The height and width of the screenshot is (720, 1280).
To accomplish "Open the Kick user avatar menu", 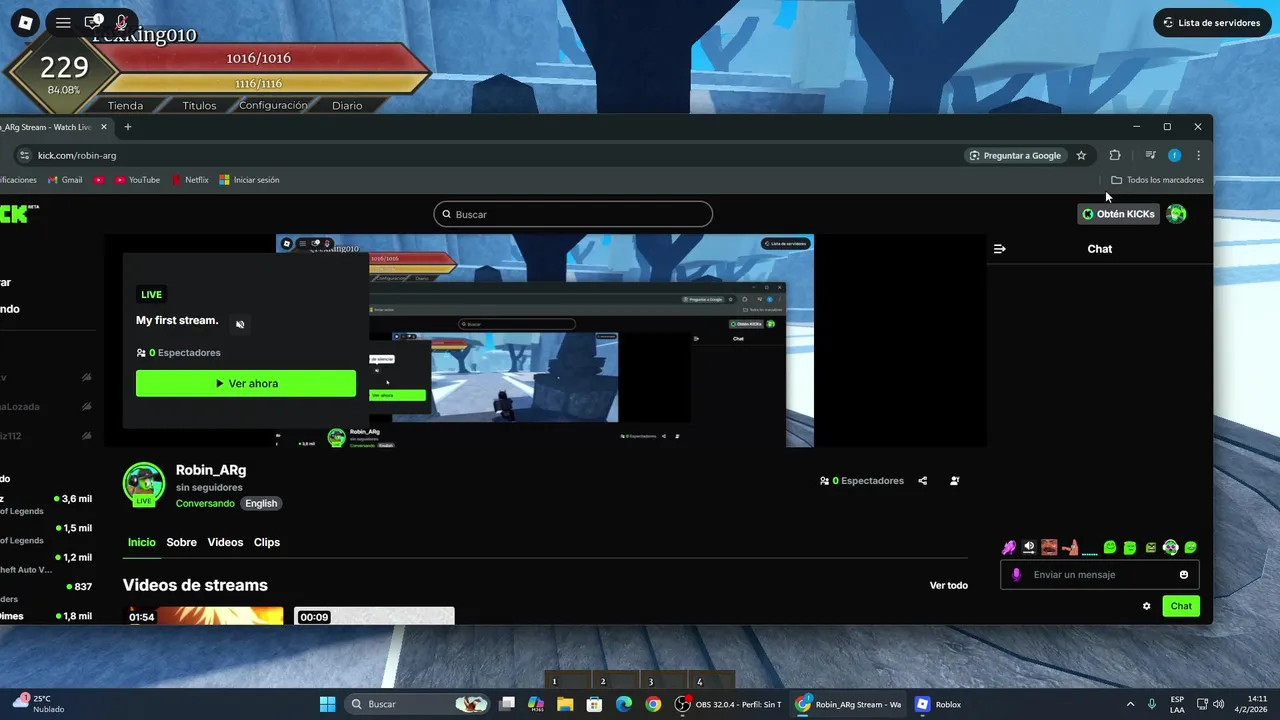I will coord(1177,214).
